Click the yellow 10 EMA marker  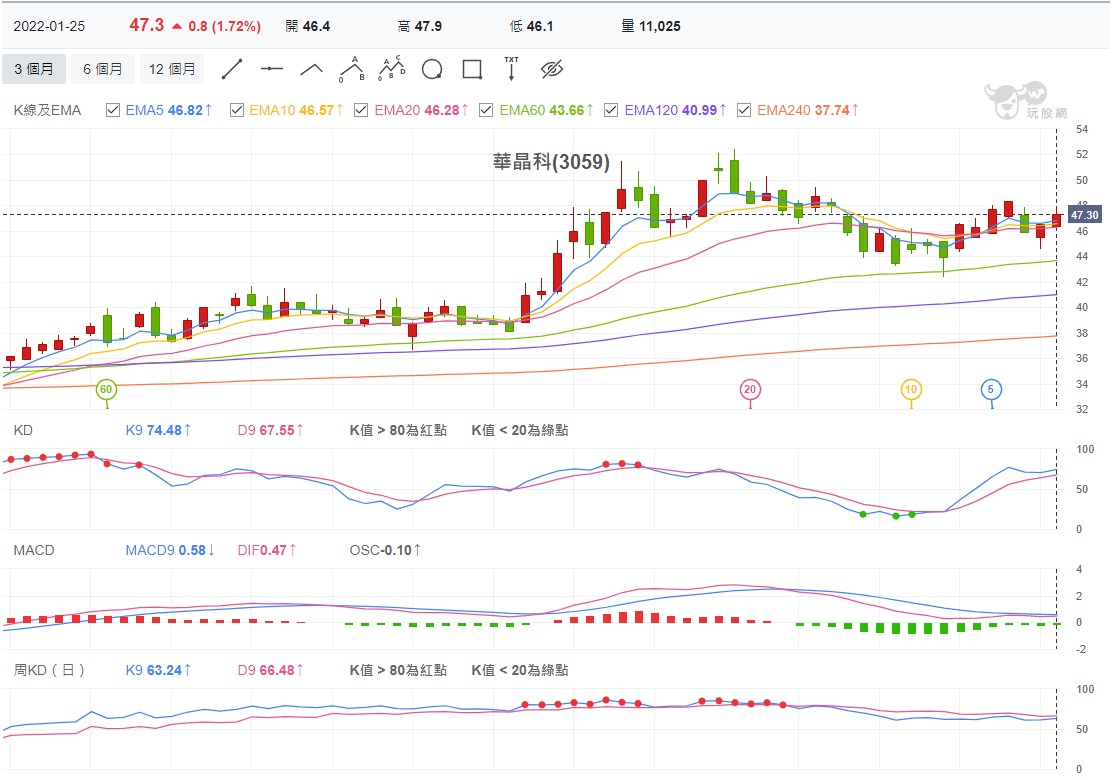coord(911,389)
